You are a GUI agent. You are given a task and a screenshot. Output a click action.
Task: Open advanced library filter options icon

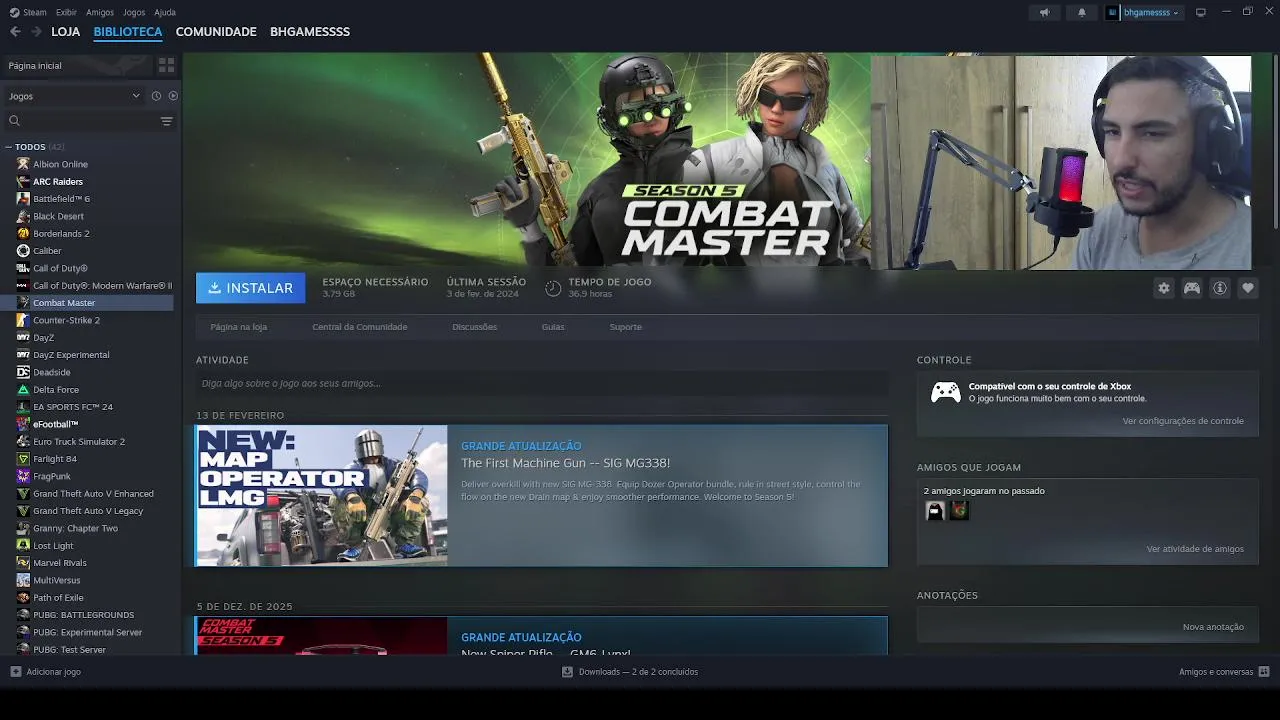pos(167,121)
